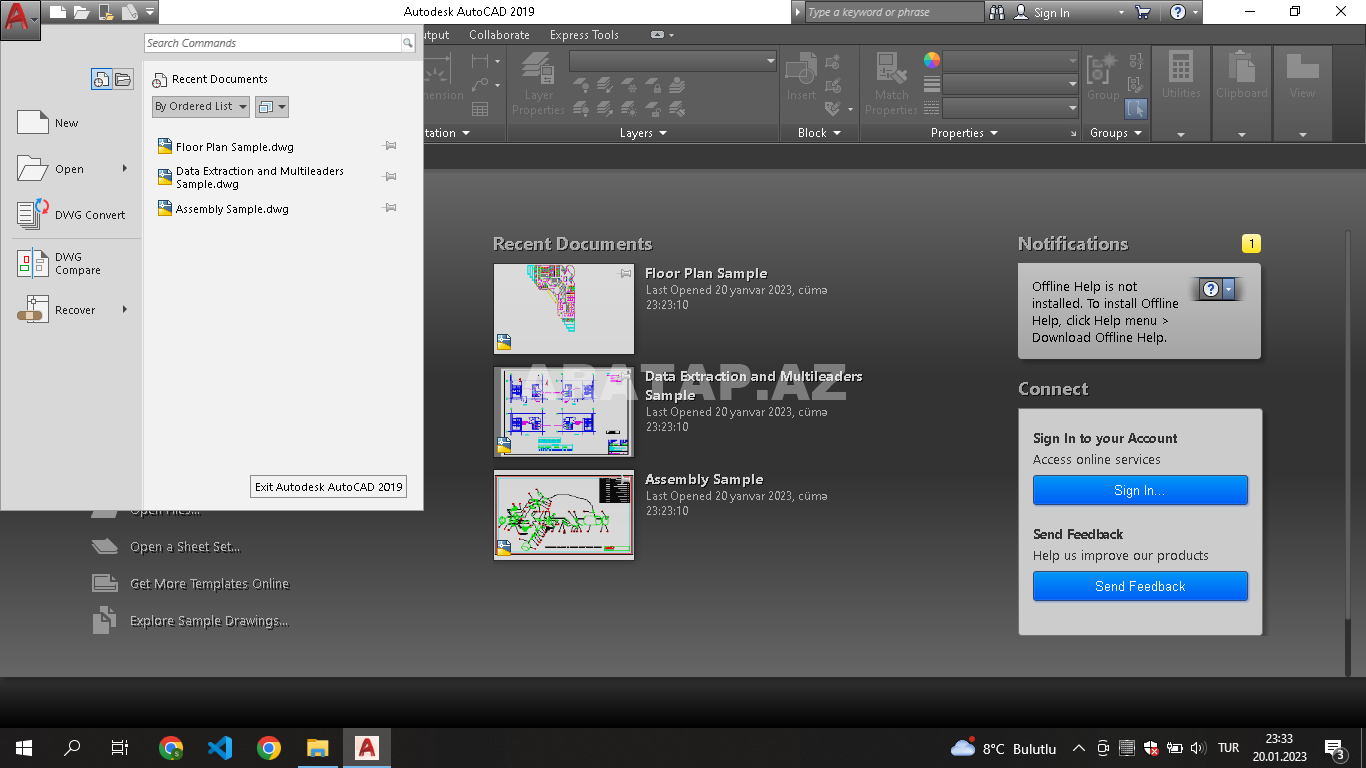Open the Lineweight dropdown in Properties panel
The width and height of the screenshot is (1366, 768).
tap(1010, 84)
